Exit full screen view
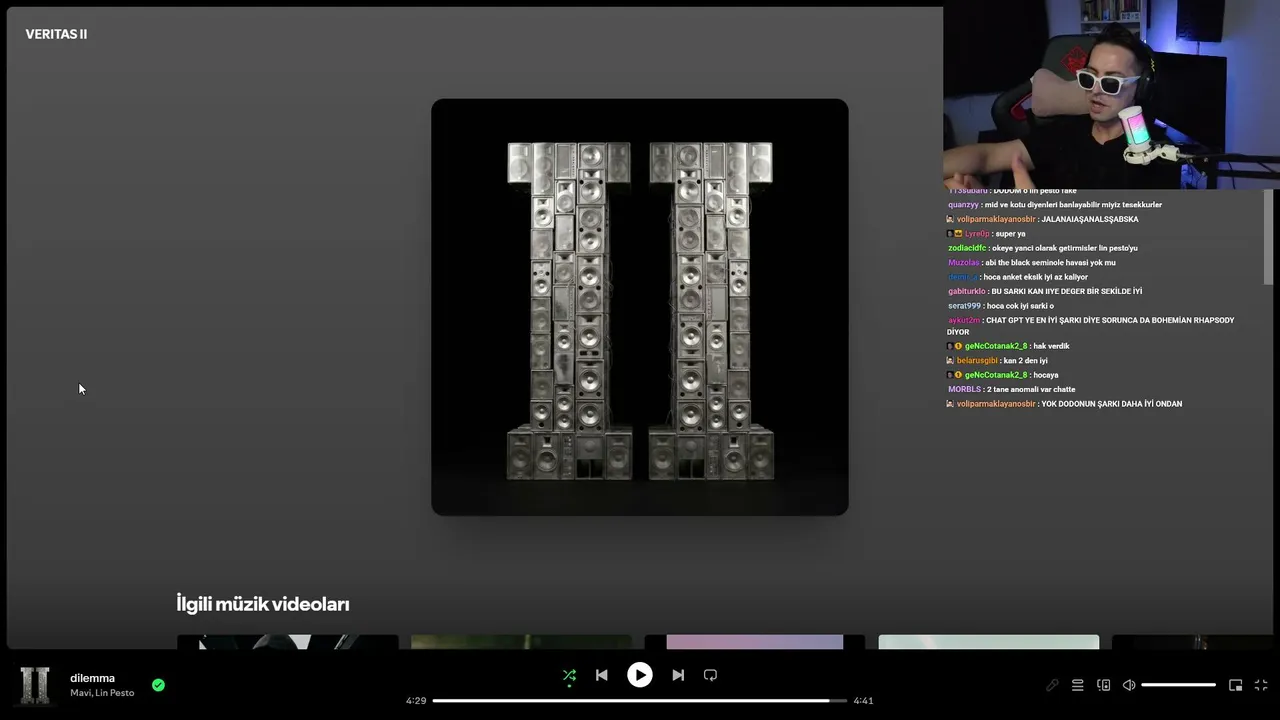The width and height of the screenshot is (1280, 720). 1261,685
